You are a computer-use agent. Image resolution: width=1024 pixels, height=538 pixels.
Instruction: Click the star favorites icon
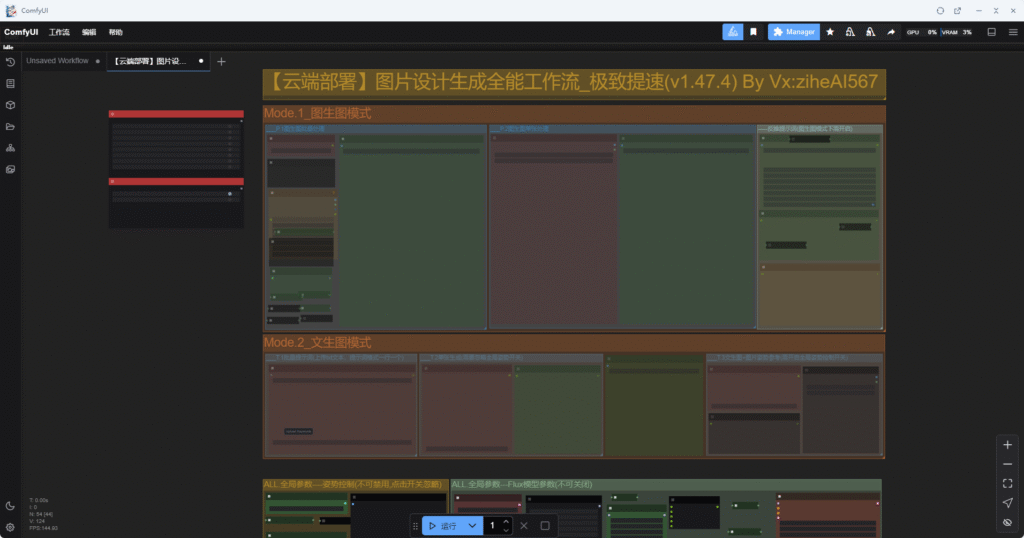(830, 32)
